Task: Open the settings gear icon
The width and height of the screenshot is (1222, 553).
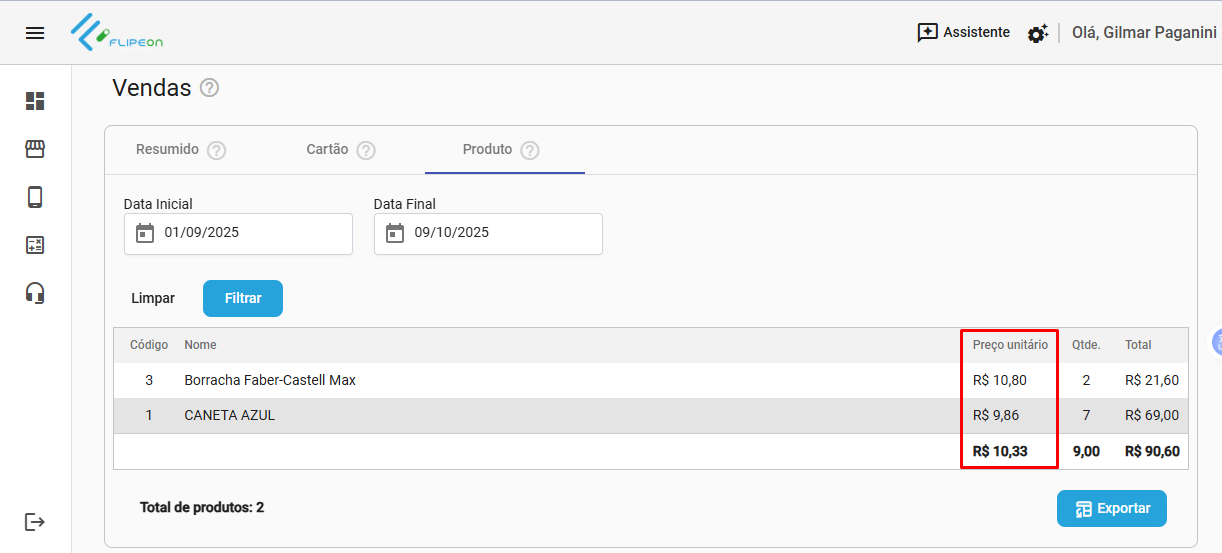Action: 1037,33
